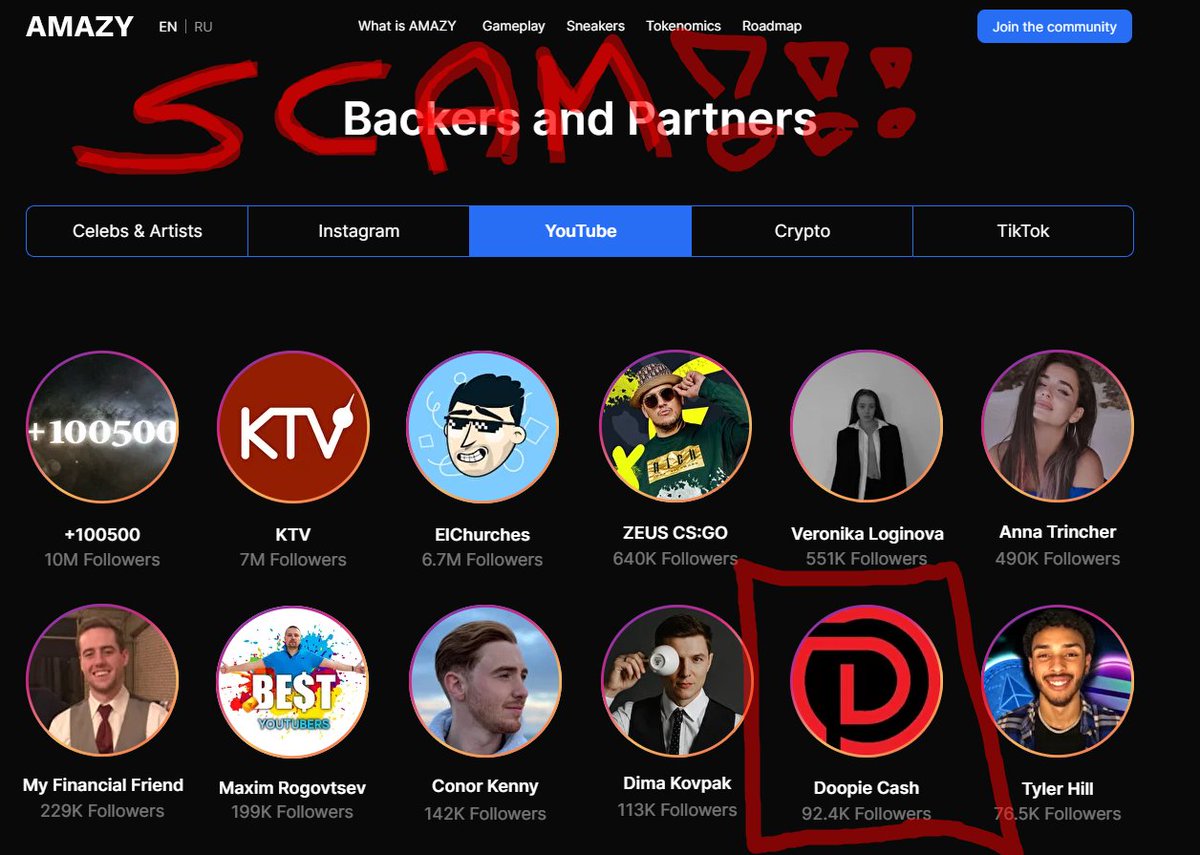The width and height of the screenshot is (1200, 855).
Task: Click My Financial Friend name
Action: [103, 785]
